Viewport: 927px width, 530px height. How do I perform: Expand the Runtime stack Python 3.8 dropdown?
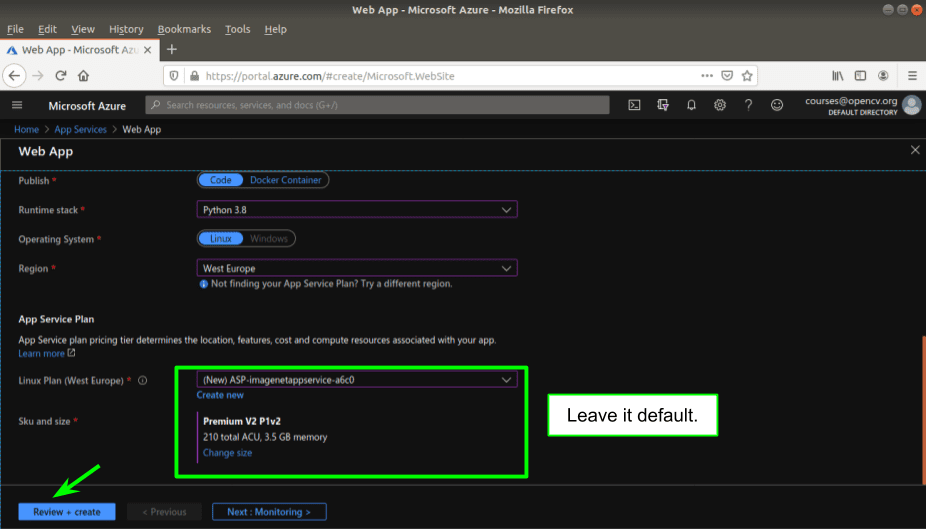[x=357, y=209]
